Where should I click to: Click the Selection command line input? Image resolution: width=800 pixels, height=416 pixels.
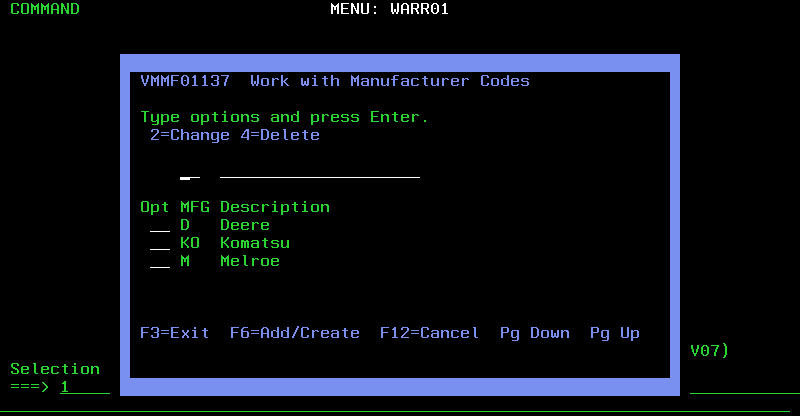click(84, 387)
